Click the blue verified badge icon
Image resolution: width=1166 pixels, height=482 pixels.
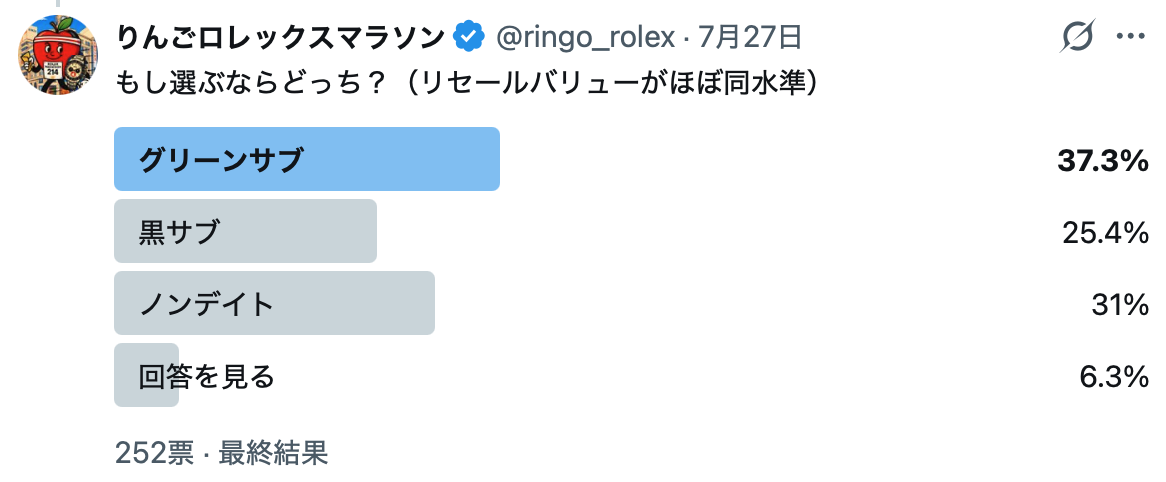click(x=469, y=36)
